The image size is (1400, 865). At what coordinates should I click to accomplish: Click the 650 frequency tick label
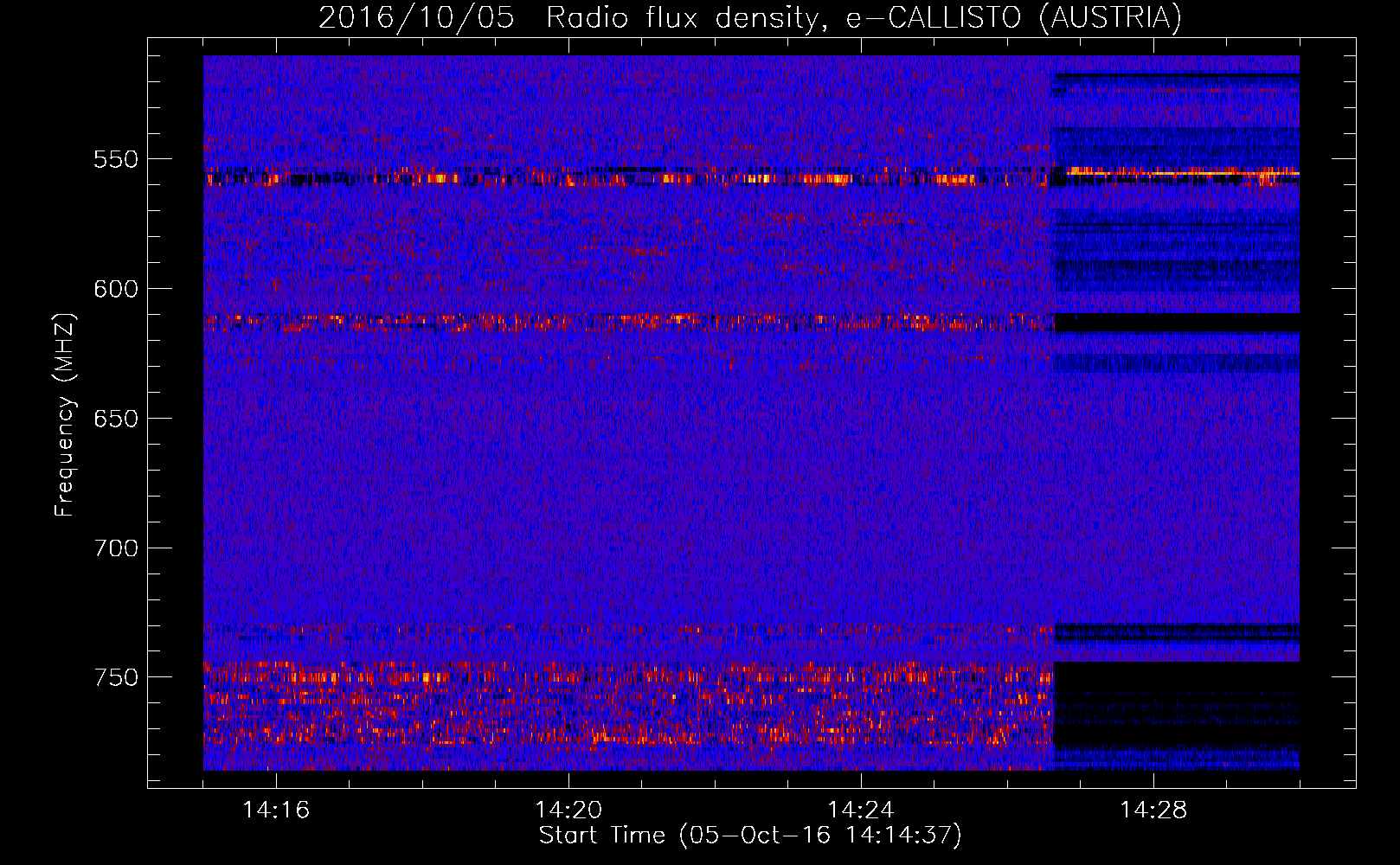tap(116, 419)
